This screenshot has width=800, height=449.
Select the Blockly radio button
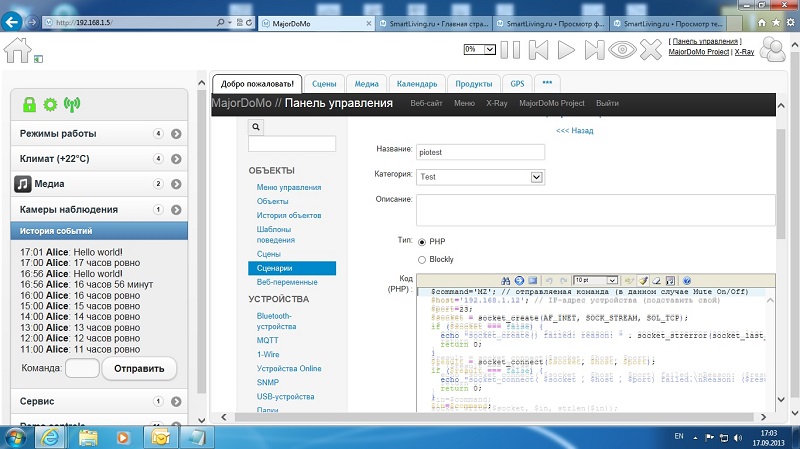[422, 259]
